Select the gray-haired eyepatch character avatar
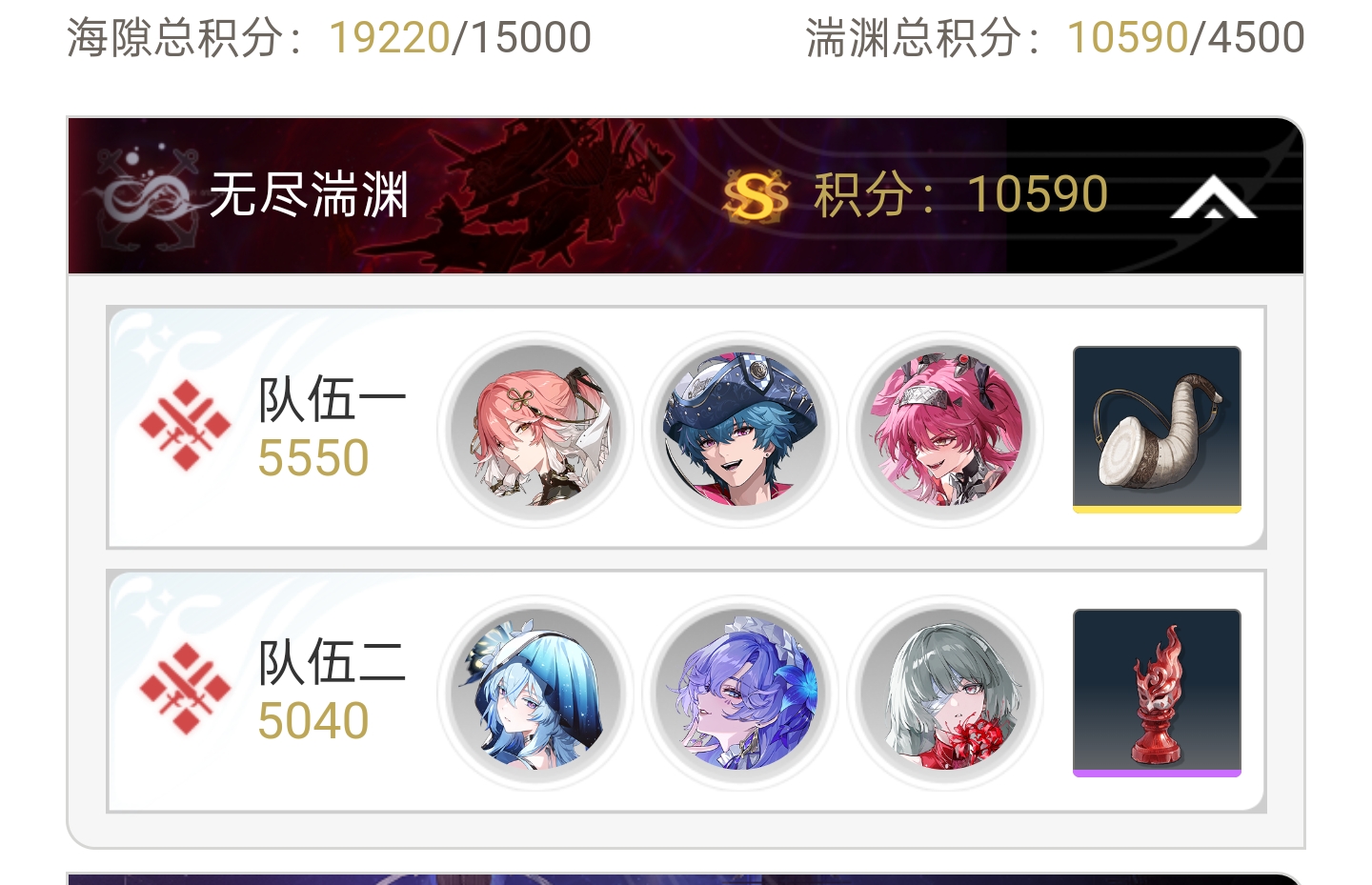This screenshot has height=885, width=1372. coord(946,693)
